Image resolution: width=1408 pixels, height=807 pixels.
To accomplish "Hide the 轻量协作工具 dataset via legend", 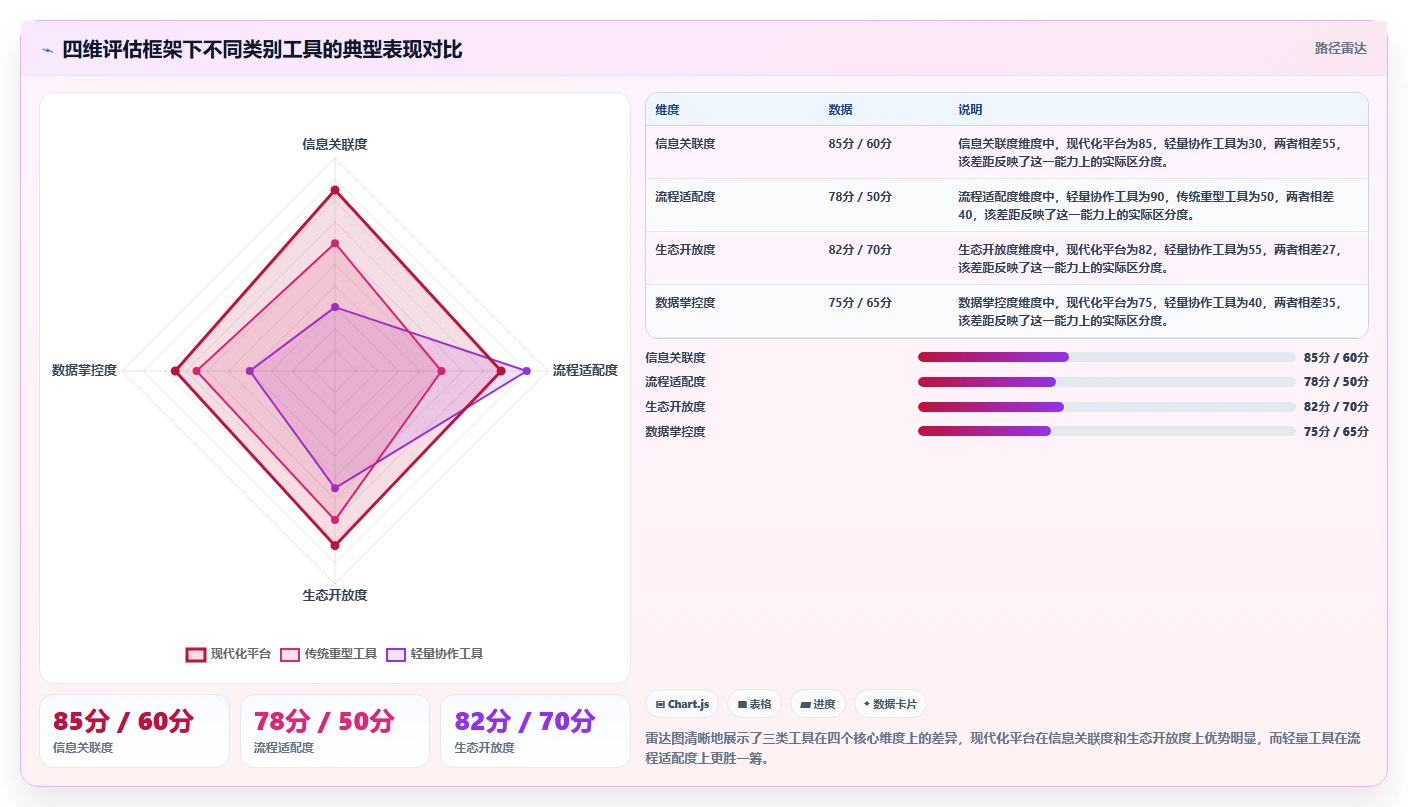I will click(x=434, y=654).
